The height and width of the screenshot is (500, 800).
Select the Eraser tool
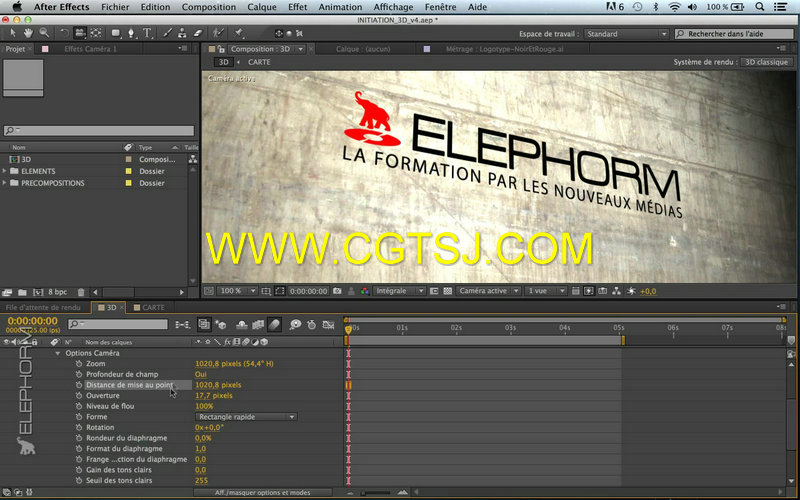tap(198, 33)
